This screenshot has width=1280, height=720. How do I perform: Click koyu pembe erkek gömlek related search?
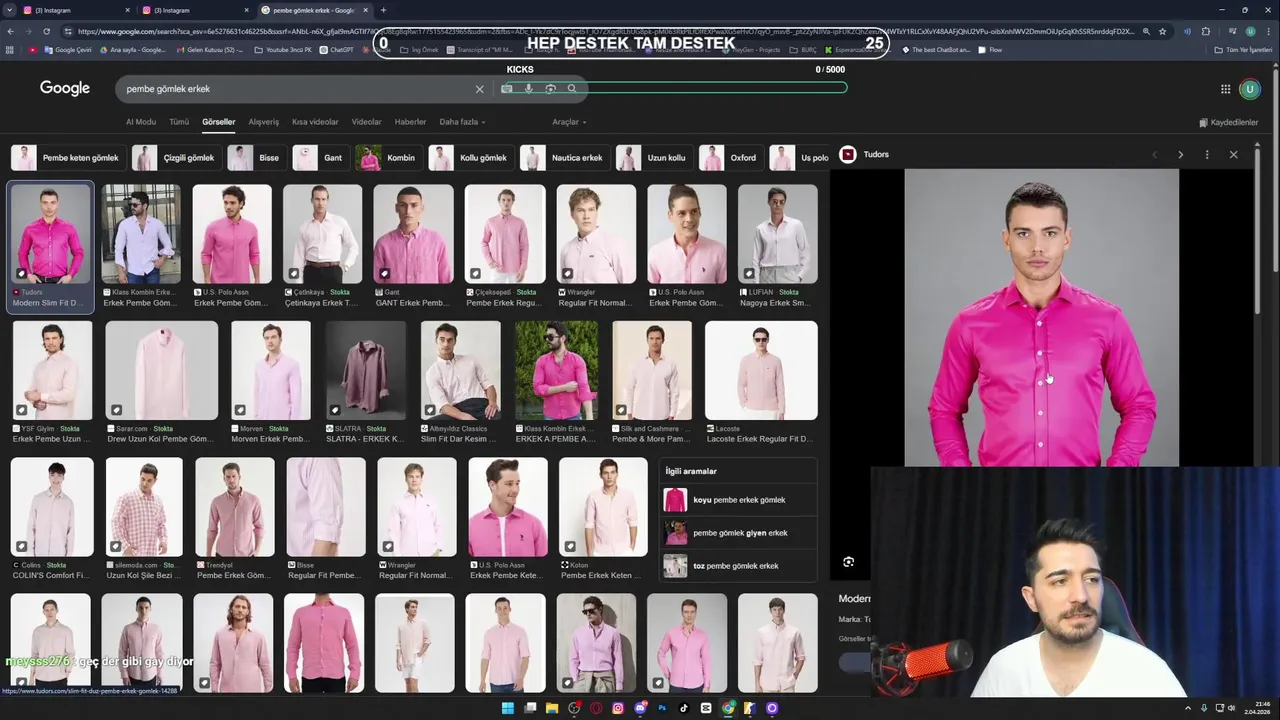tap(738, 500)
